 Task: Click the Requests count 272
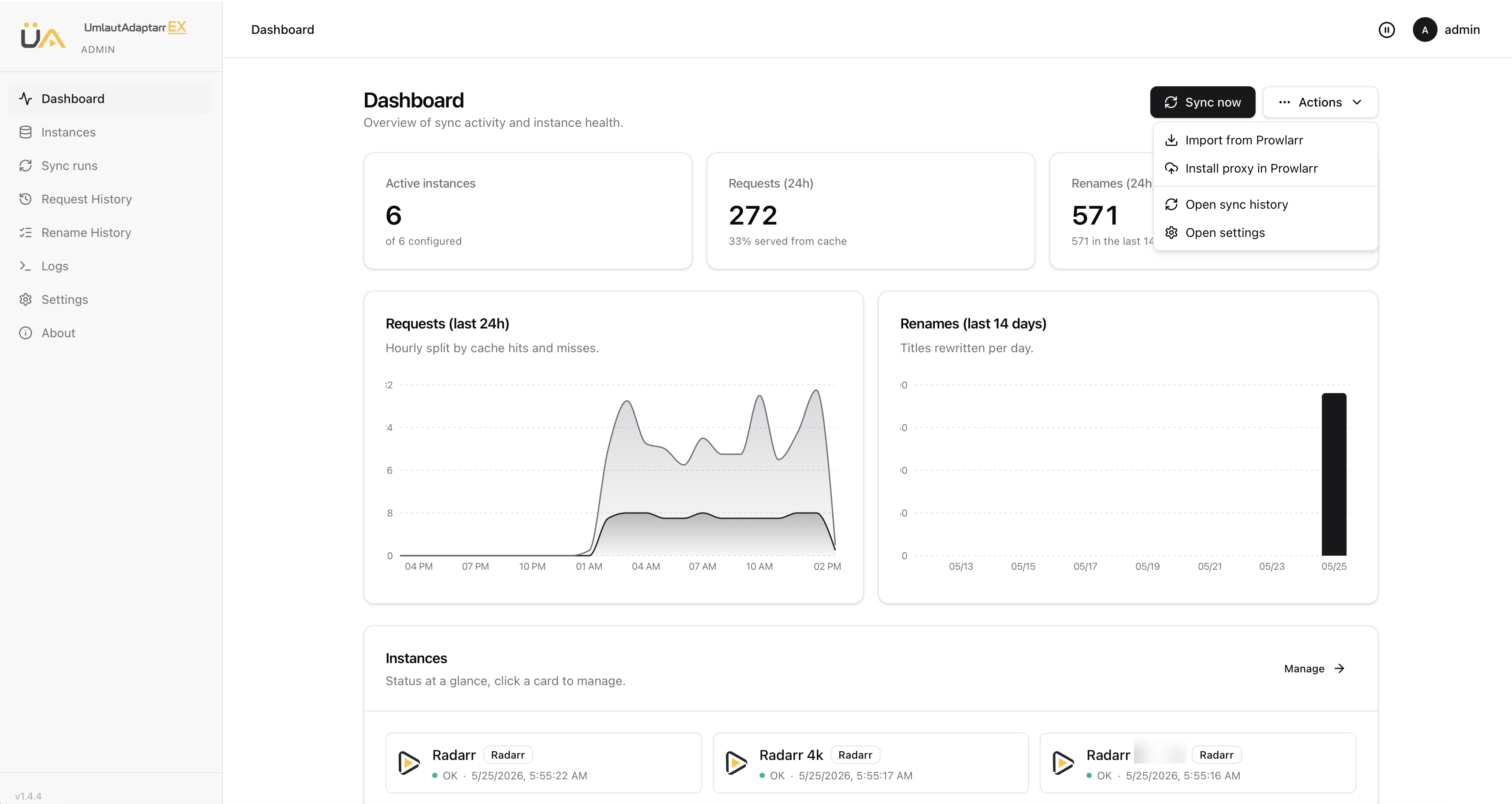click(752, 215)
